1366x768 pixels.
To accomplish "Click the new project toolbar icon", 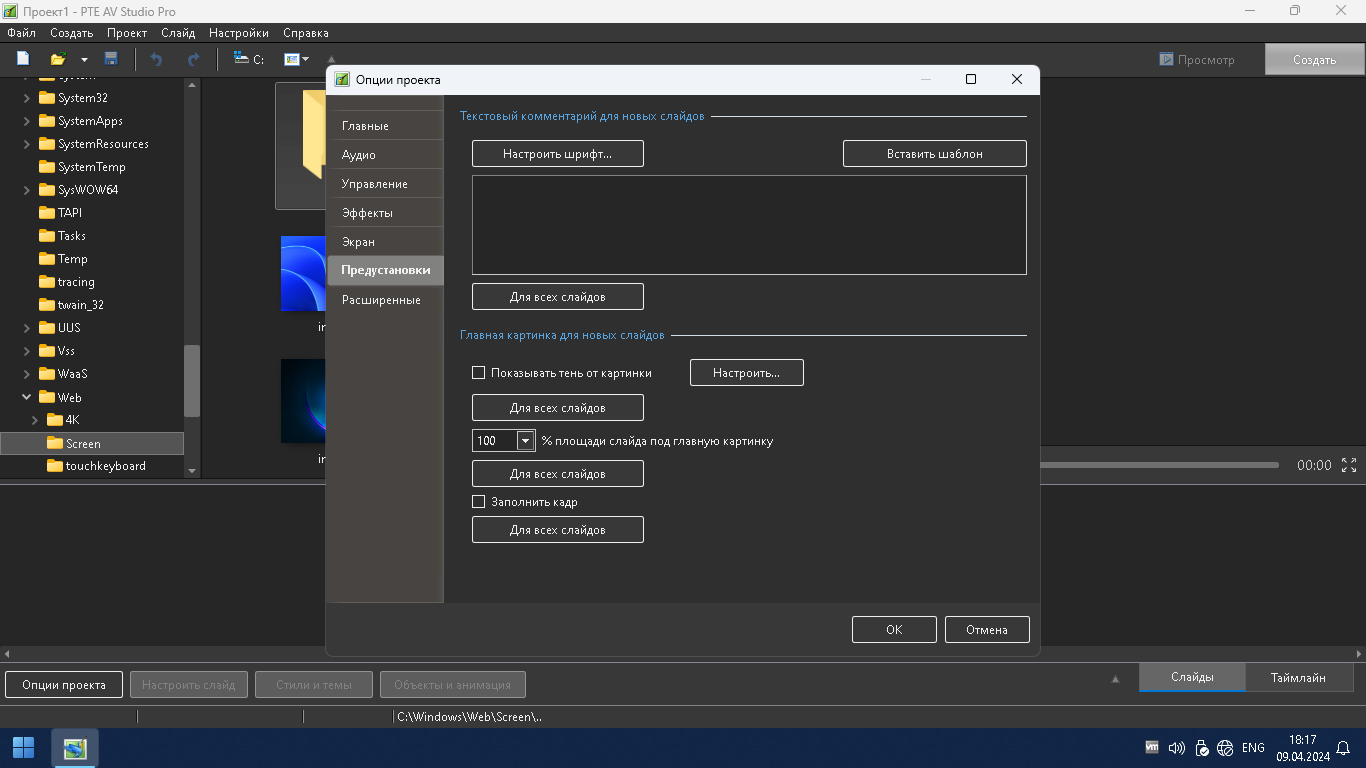I will pos(23,59).
